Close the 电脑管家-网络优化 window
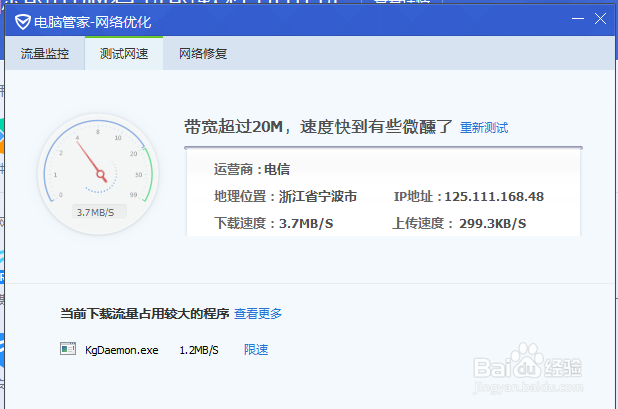 (600, 19)
